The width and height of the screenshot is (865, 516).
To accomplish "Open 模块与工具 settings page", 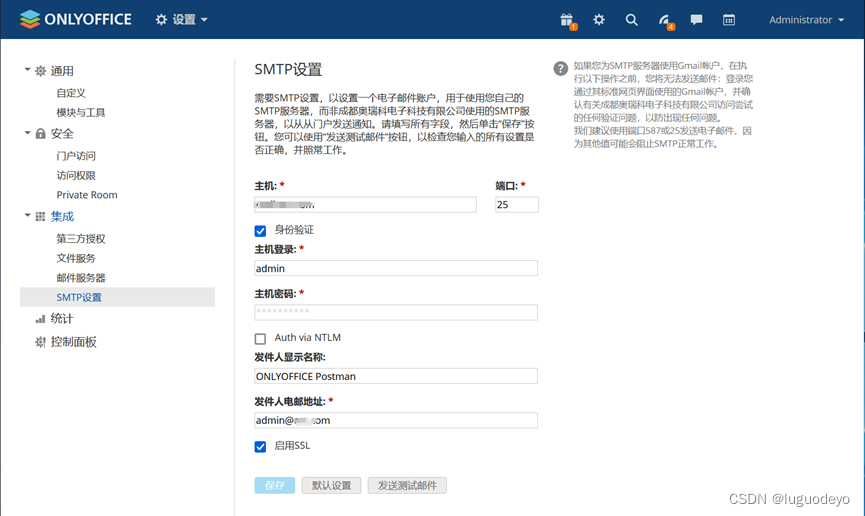I will point(81,113).
